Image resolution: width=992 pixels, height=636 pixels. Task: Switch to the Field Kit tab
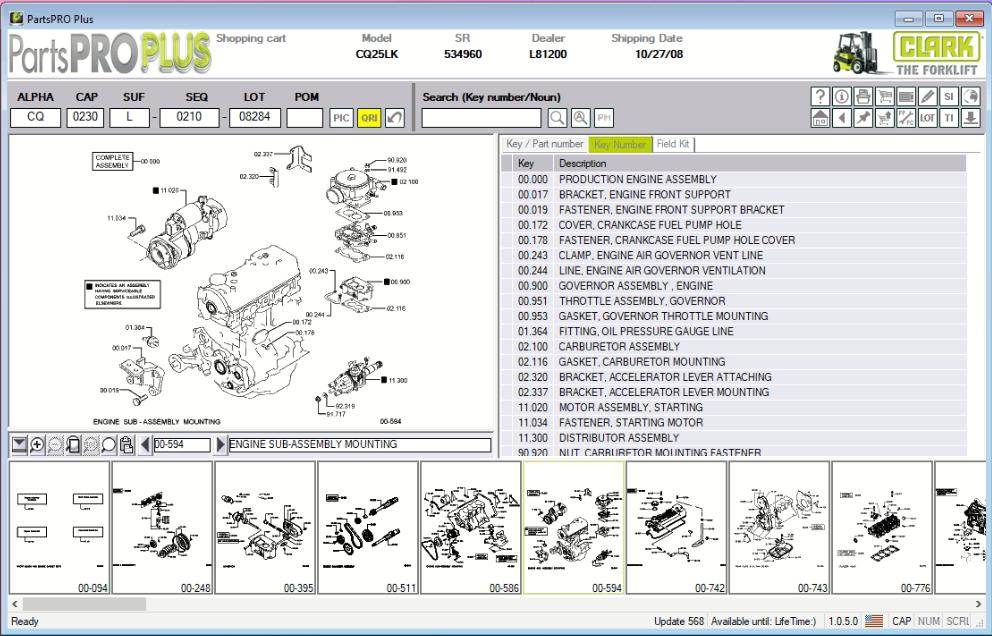[674, 143]
